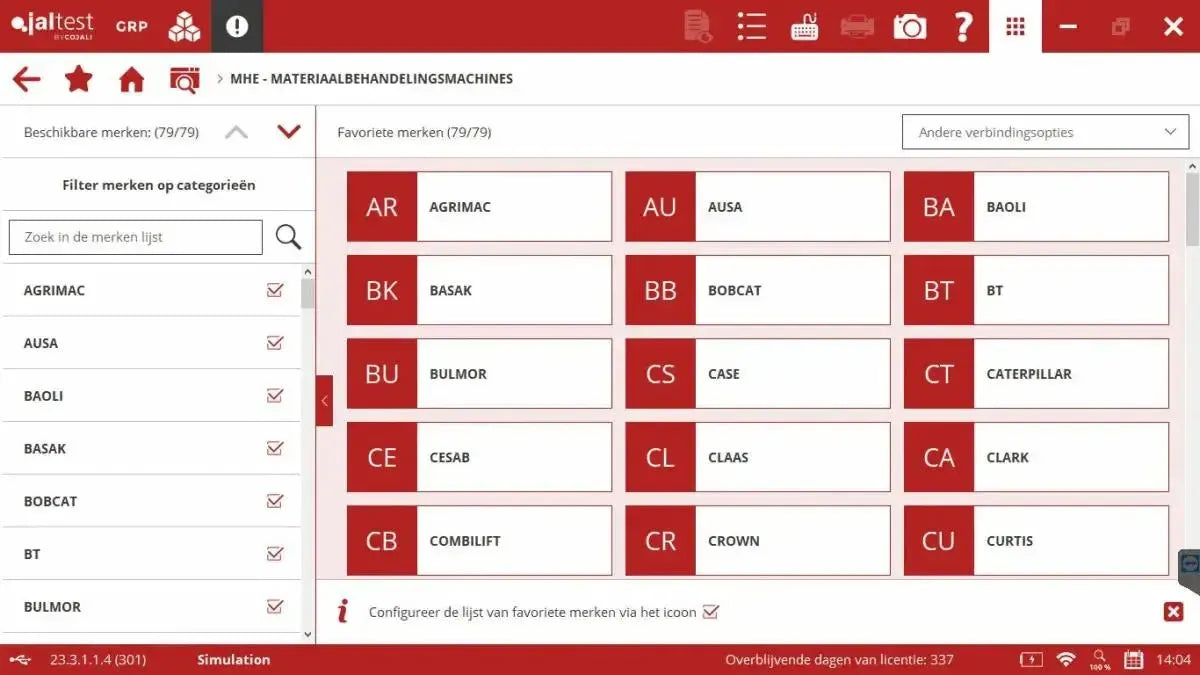The image size is (1200, 675).
Task: Click the printer icon
Action: coord(856,27)
